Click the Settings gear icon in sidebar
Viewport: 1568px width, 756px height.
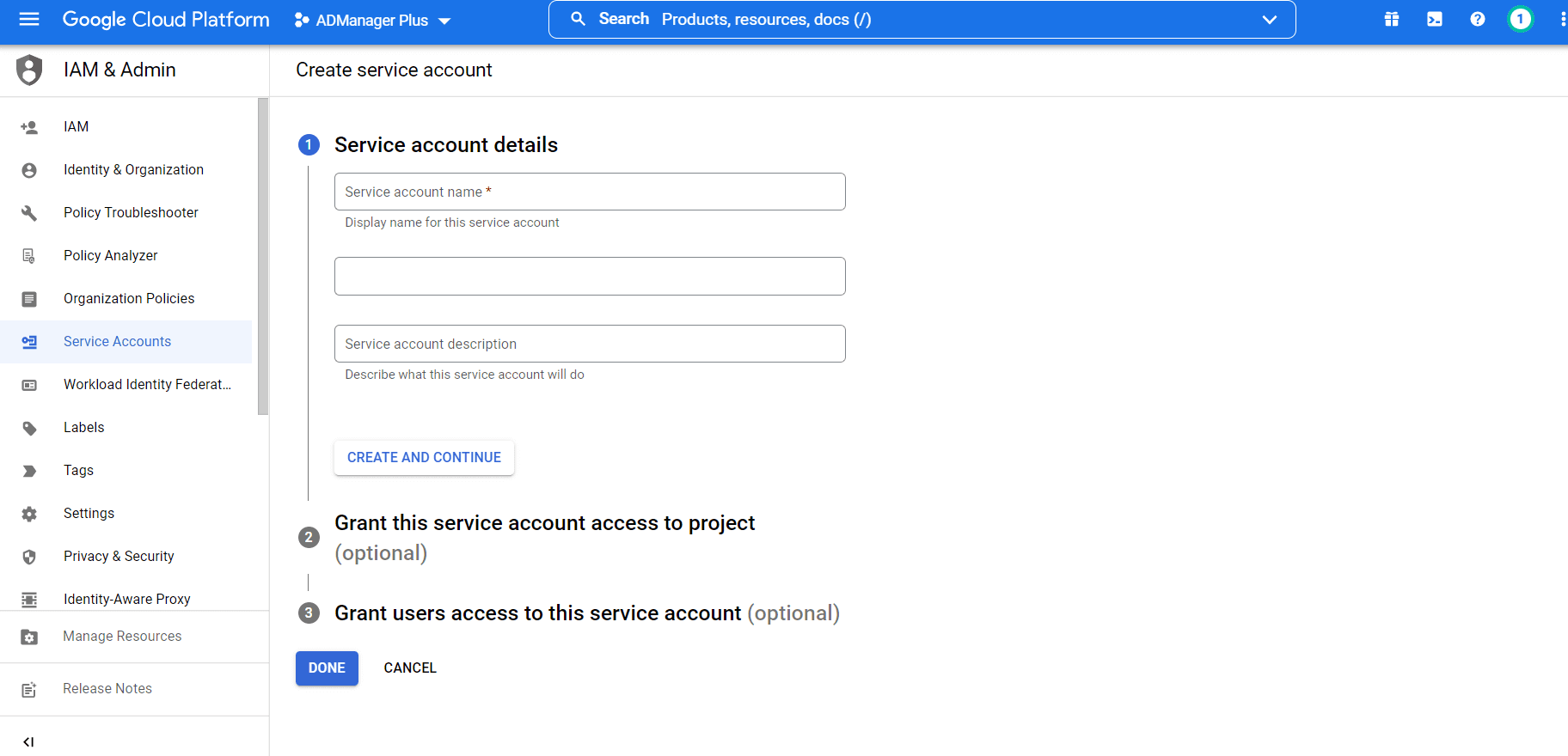[29, 514]
